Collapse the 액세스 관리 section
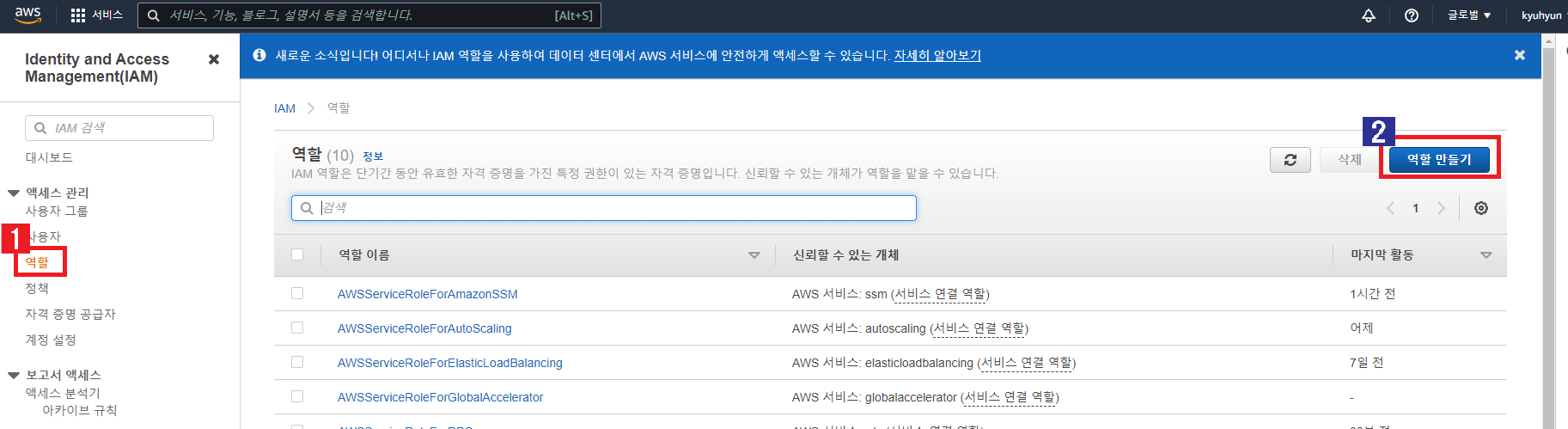The width and height of the screenshot is (1568, 429). click(x=14, y=193)
